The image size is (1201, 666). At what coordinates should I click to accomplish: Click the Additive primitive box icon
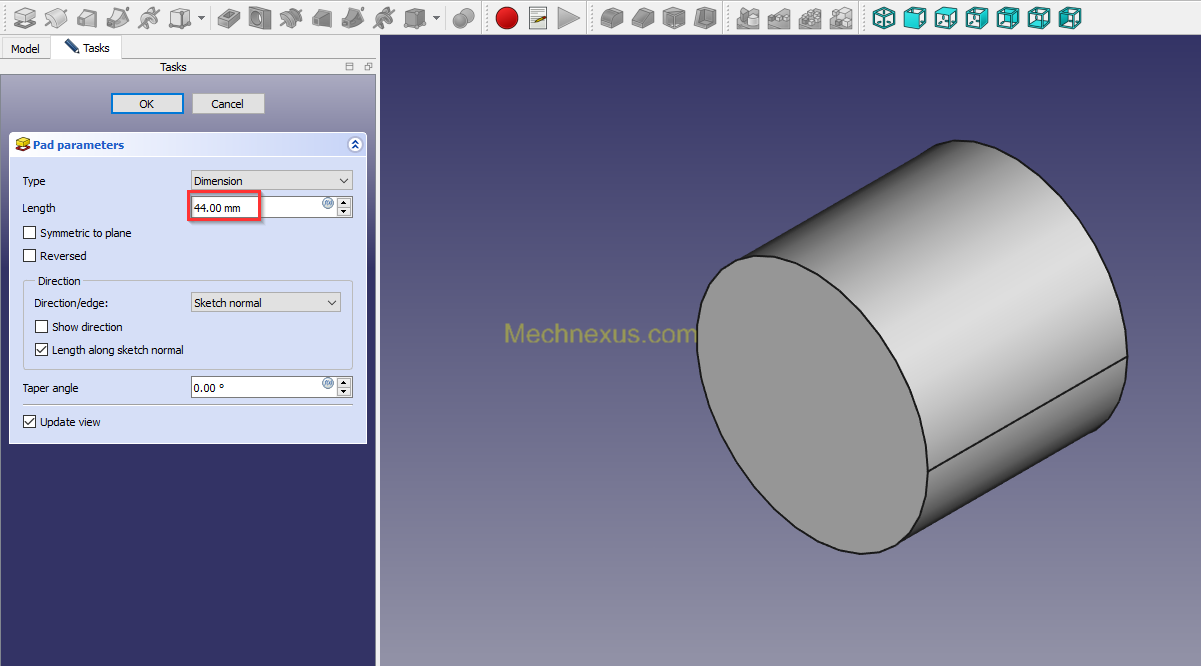[x=180, y=17]
